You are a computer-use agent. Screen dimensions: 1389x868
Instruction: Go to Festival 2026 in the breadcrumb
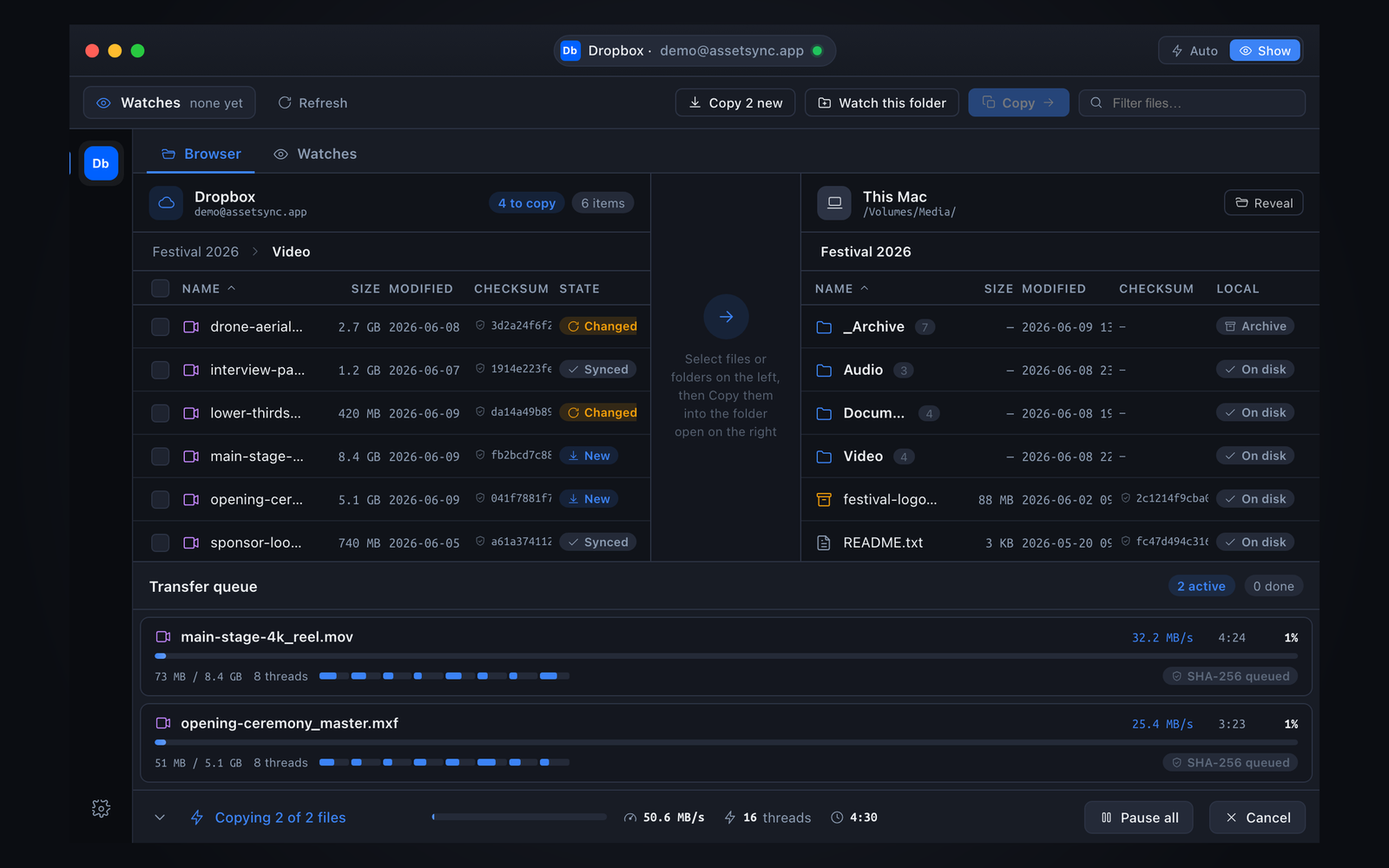click(x=195, y=252)
